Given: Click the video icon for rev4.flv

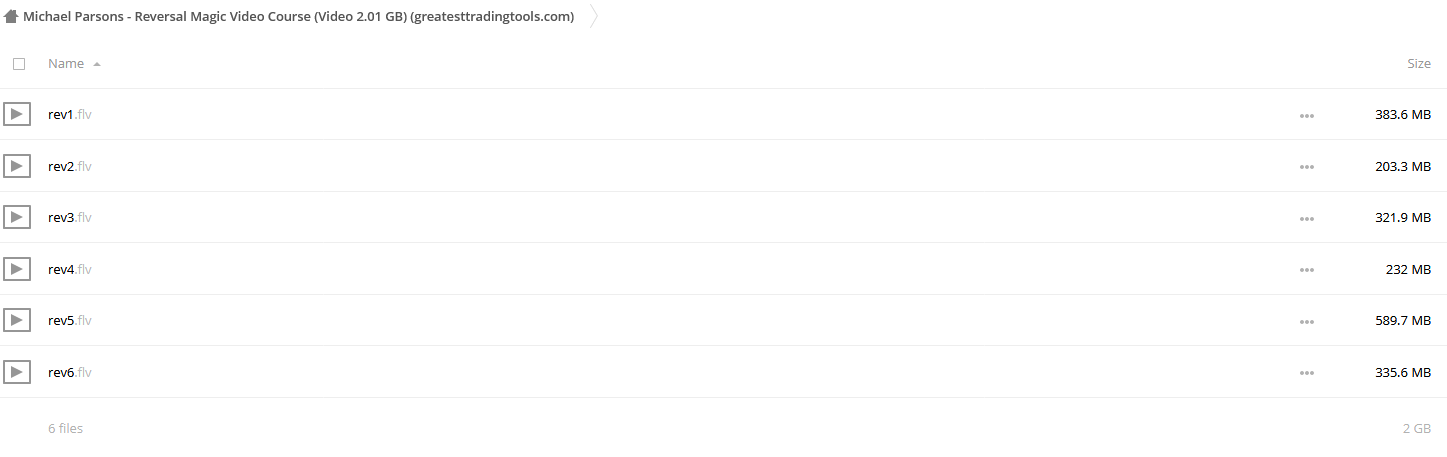Looking at the screenshot, I should pyautogui.click(x=16, y=269).
